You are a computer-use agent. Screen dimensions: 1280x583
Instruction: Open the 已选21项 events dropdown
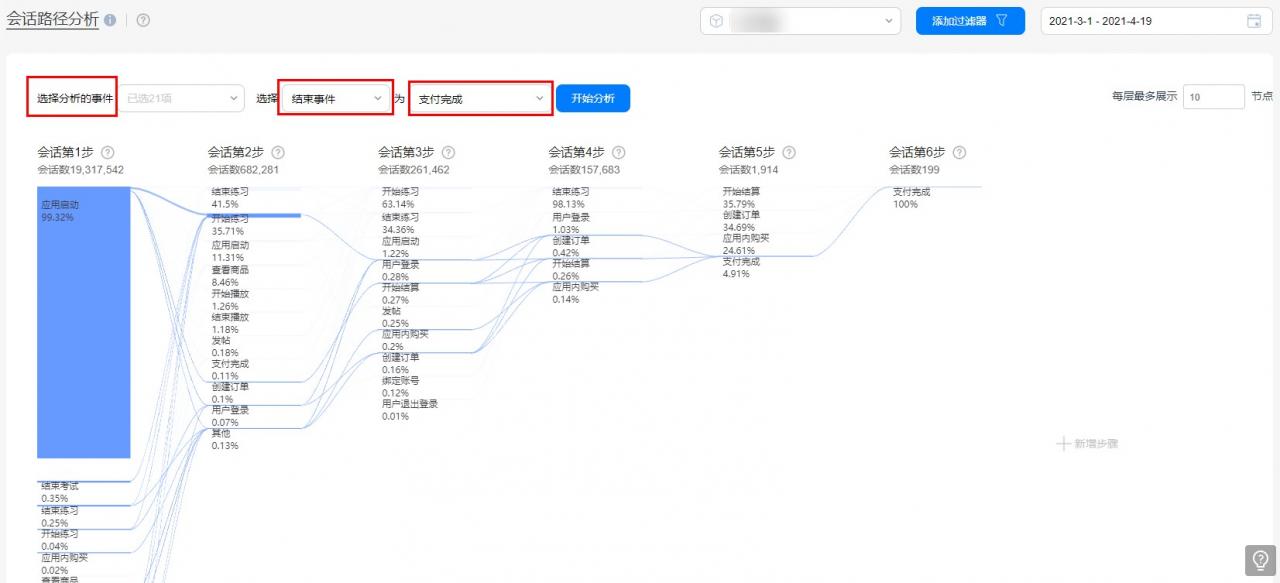click(x=180, y=98)
